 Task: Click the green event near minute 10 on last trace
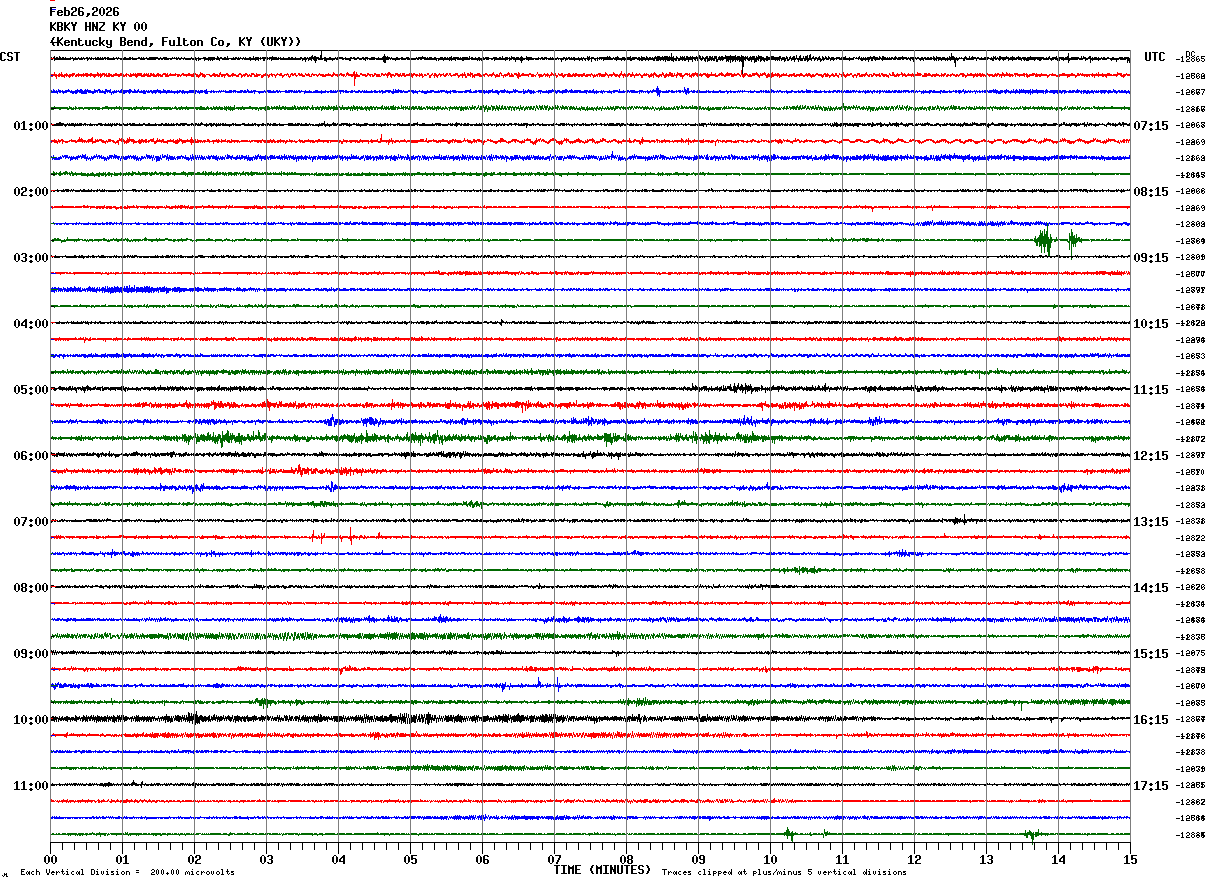tap(788, 833)
